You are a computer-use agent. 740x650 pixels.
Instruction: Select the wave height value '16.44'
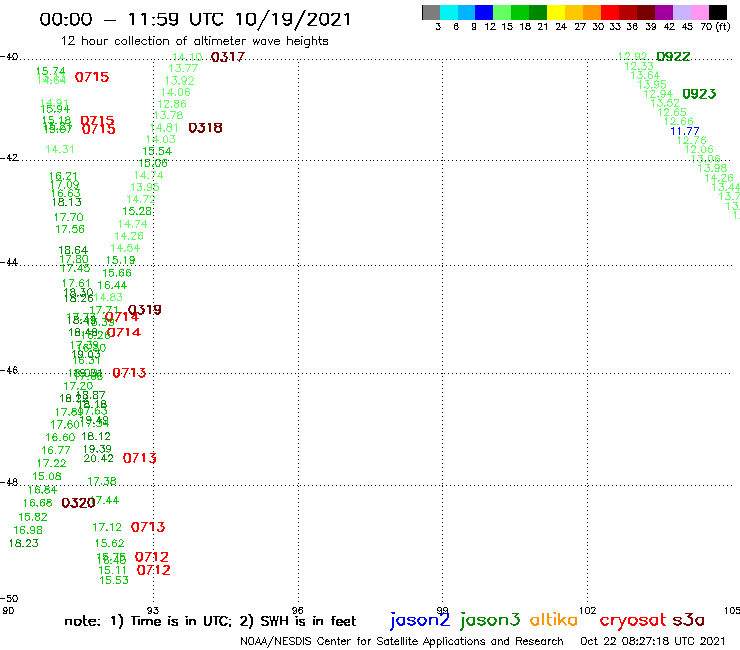[112, 285]
